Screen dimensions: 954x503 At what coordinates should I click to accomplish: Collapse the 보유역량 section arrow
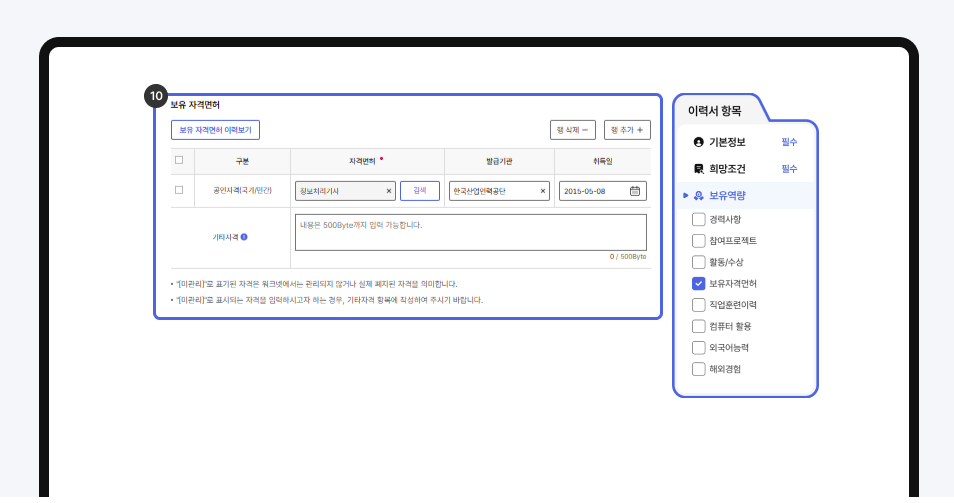685,196
